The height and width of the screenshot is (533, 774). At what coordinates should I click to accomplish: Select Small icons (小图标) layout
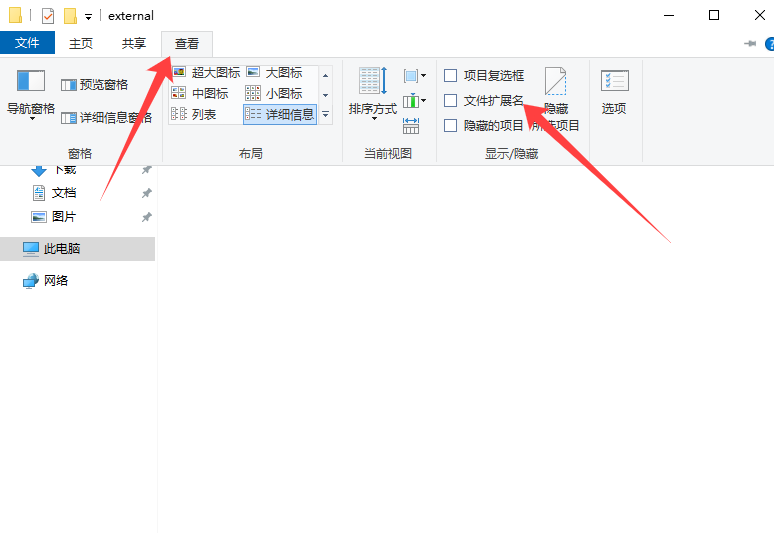click(274, 94)
